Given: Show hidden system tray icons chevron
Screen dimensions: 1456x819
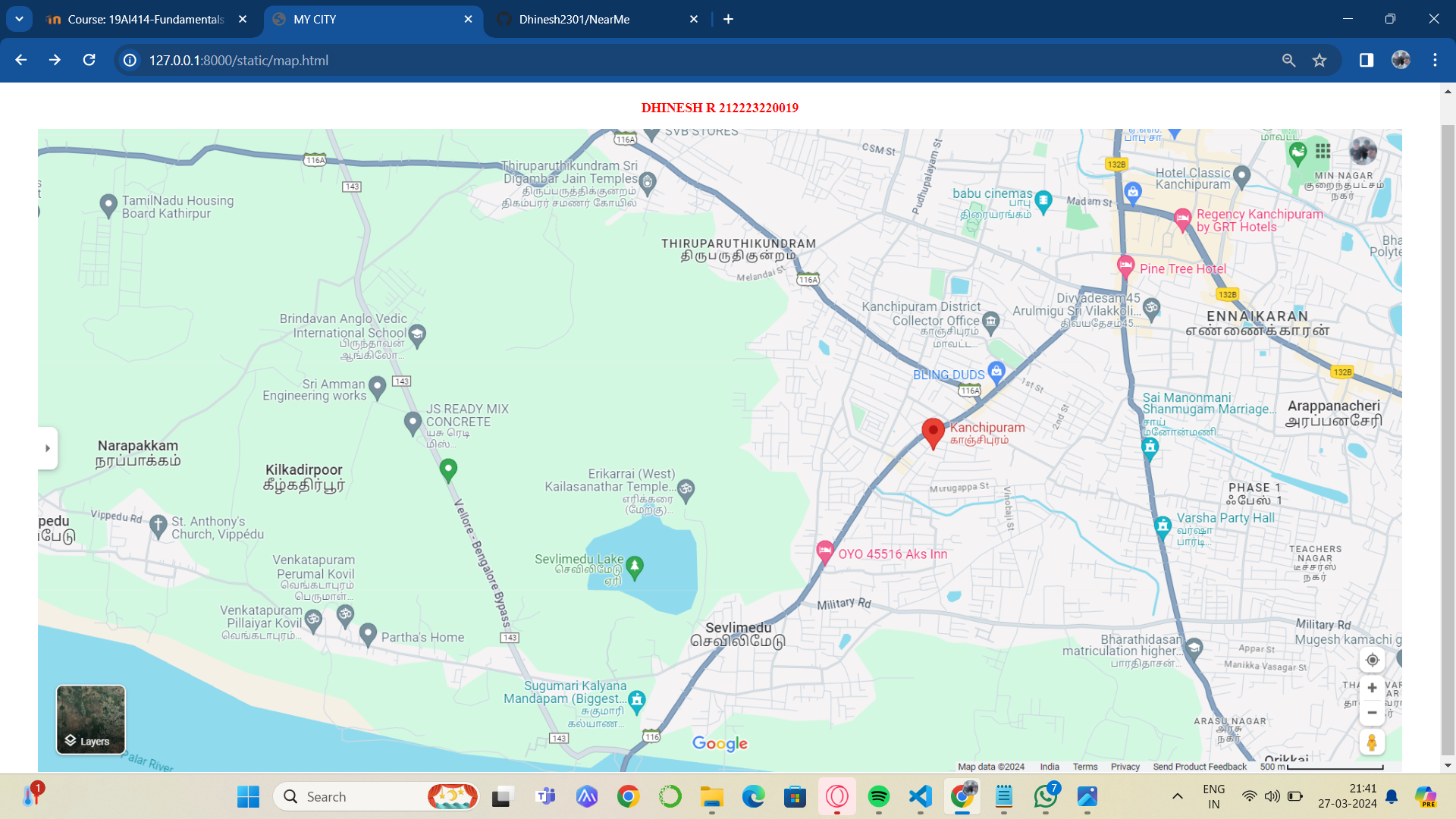Looking at the screenshot, I should pyautogui.click(x=1177, y=796).
